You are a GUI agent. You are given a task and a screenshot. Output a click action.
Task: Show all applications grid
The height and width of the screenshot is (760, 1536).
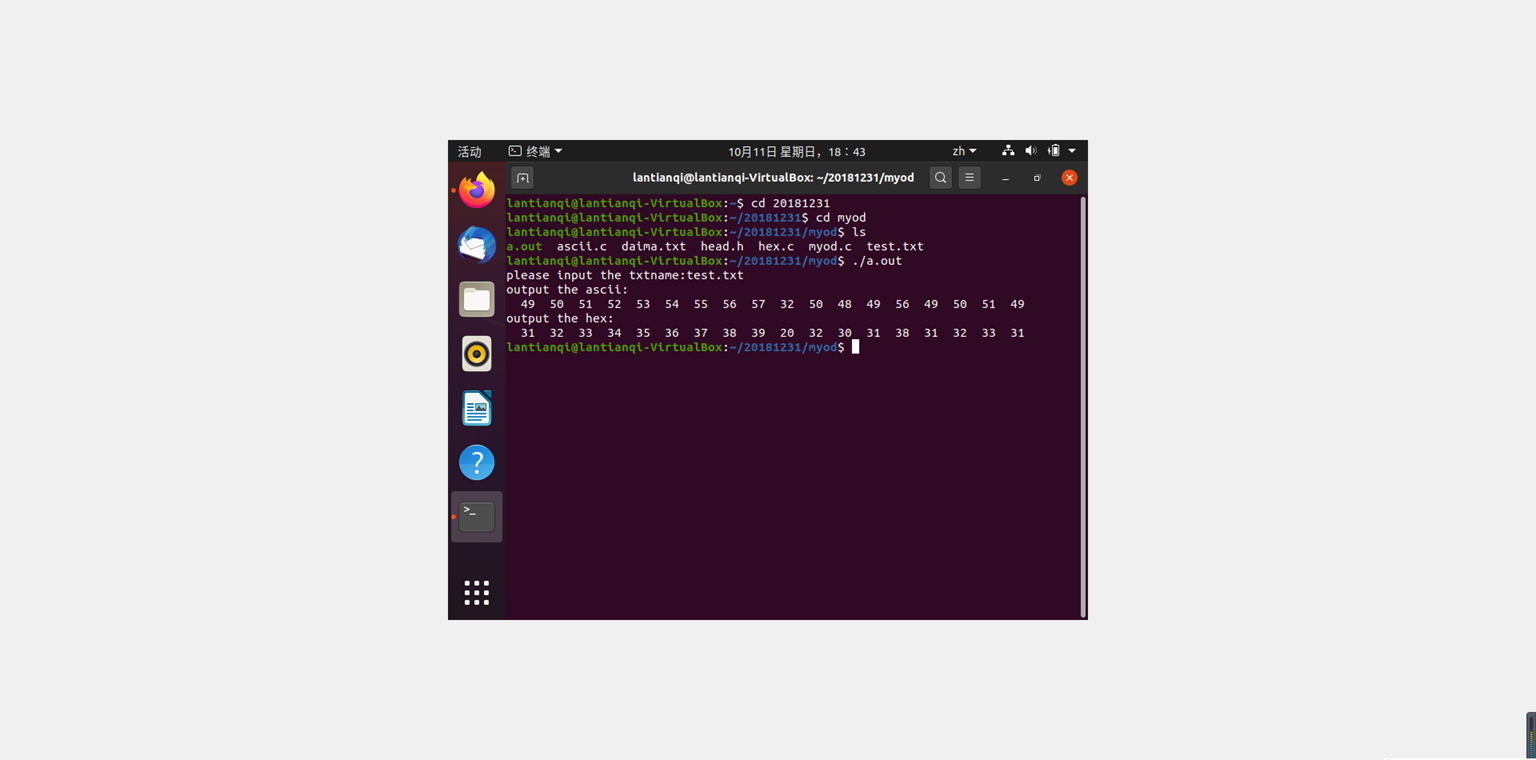(477, 593)
